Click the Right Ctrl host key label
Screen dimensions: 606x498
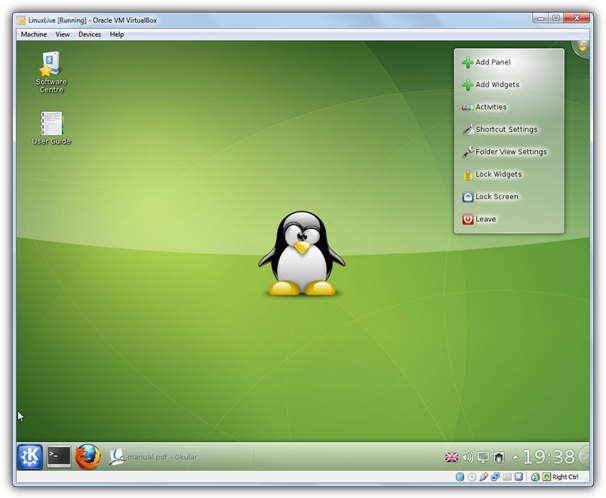[x=565, y=477]
